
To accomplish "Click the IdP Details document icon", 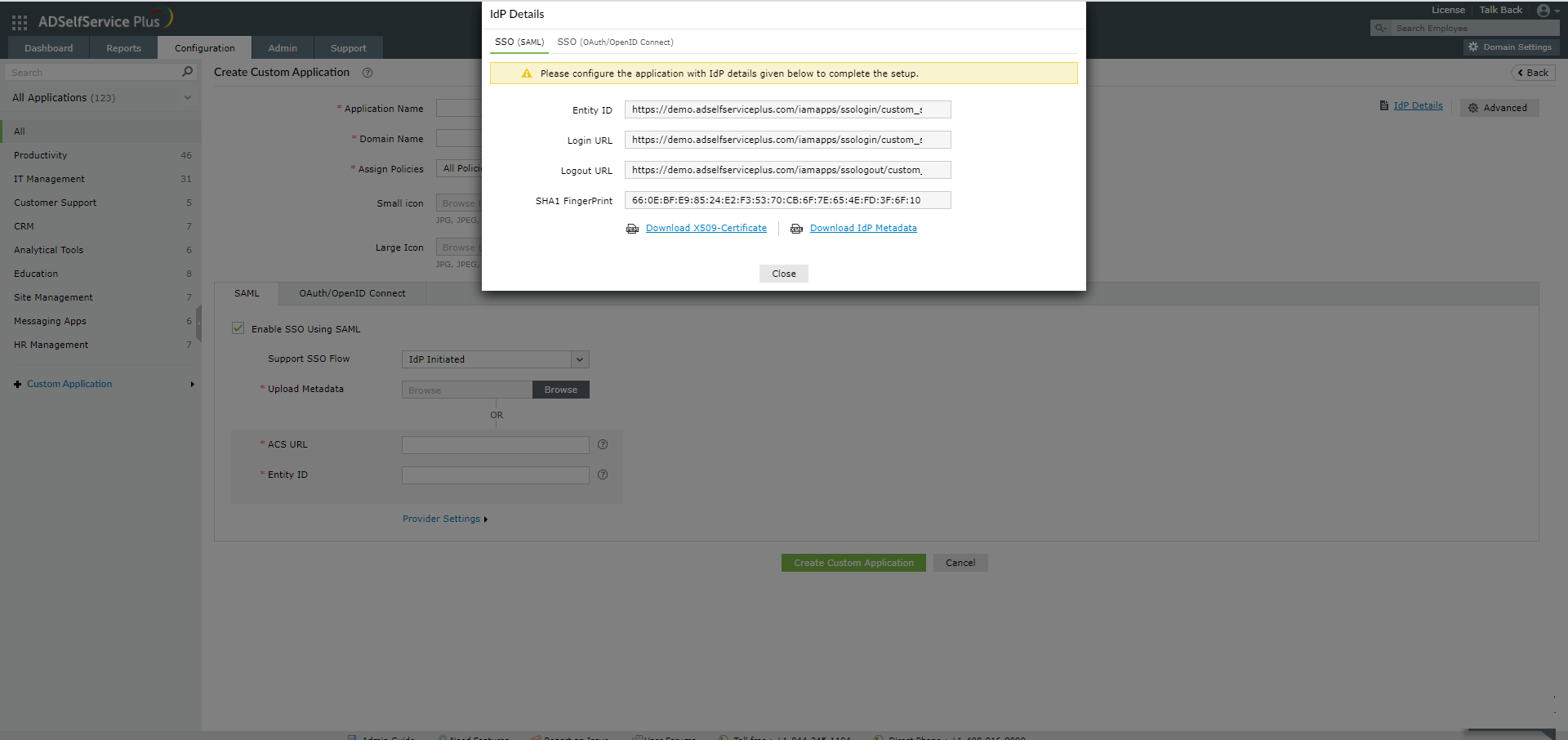I will pyautogui.click(x=1383, y=105).
